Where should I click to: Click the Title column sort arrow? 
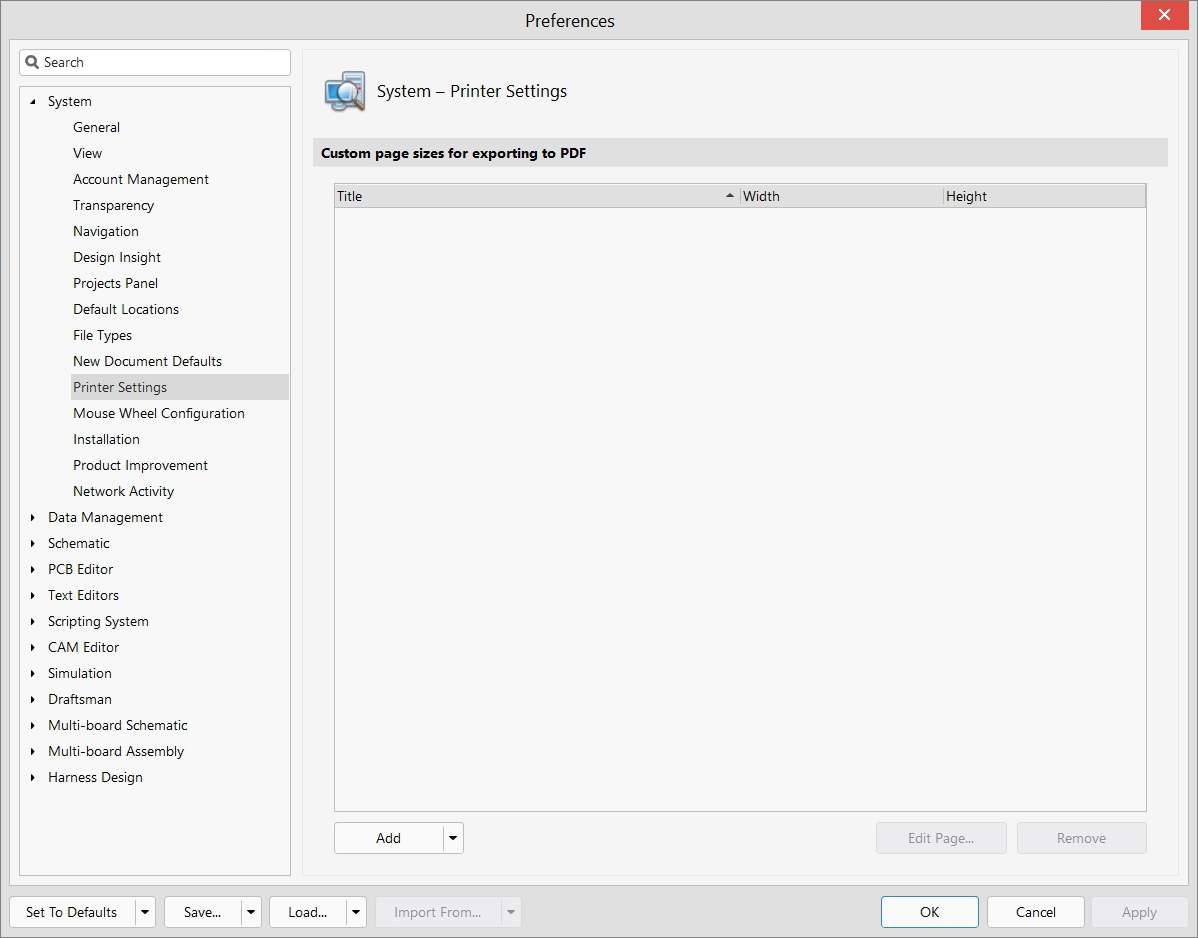tap(730, 196)
